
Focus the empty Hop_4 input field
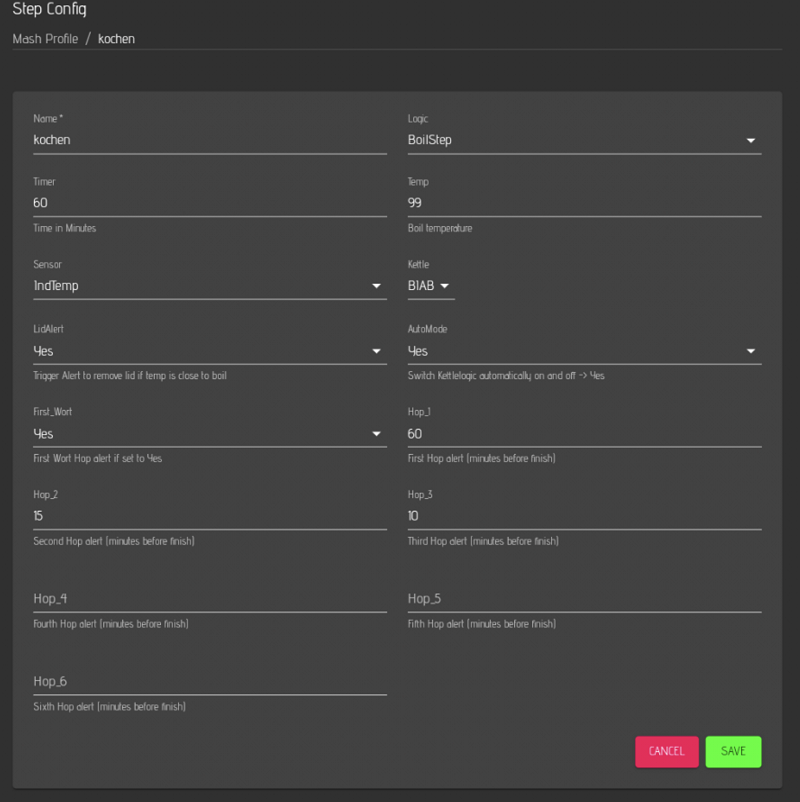click(x=209, y=599)
